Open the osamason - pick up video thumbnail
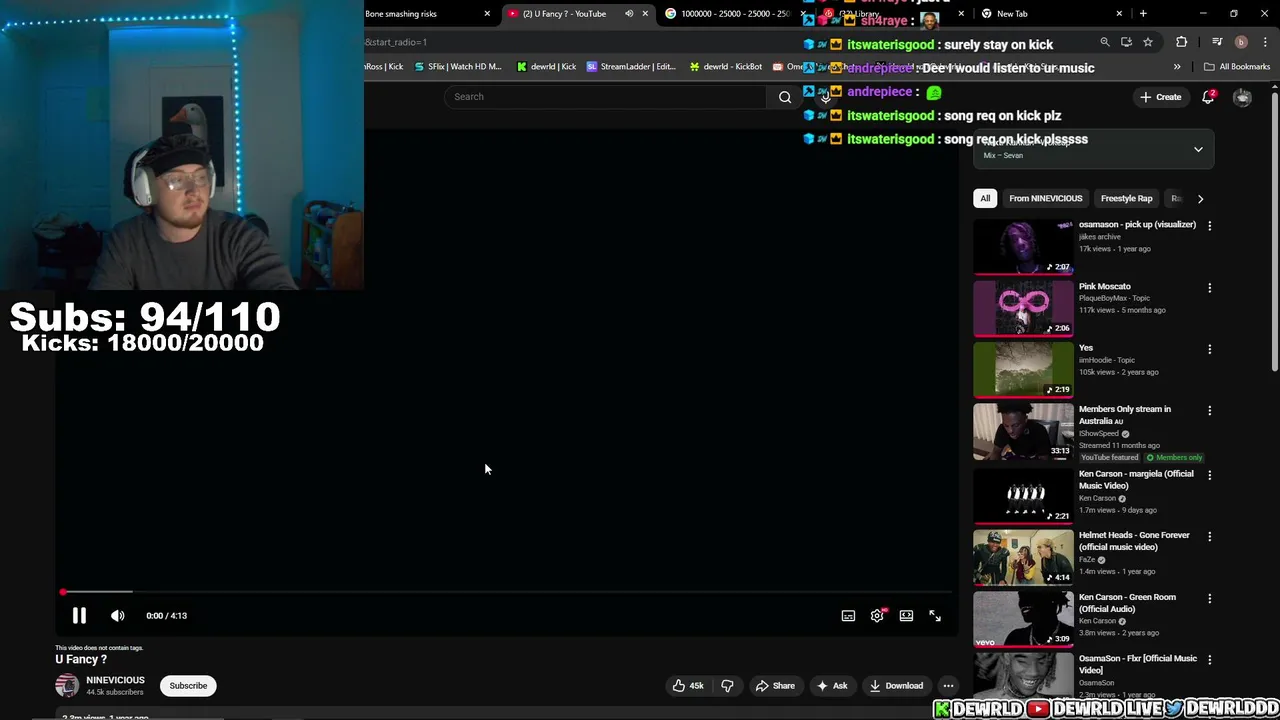 (x=1023, y=246)
